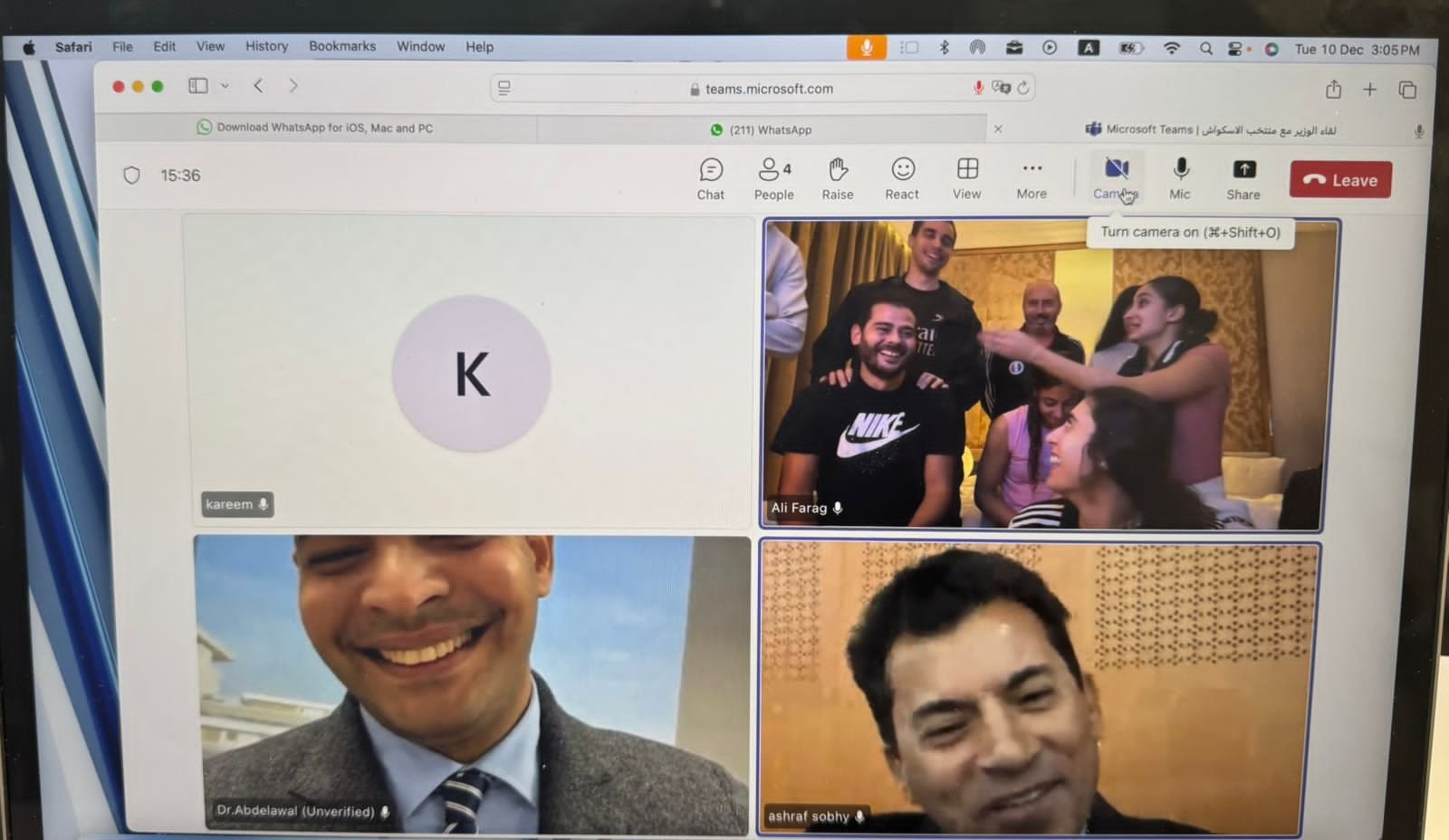This screenshot has height=840, width=1449.
Task: Open the Bookmarks menu
Action: [x=342, y=46]
